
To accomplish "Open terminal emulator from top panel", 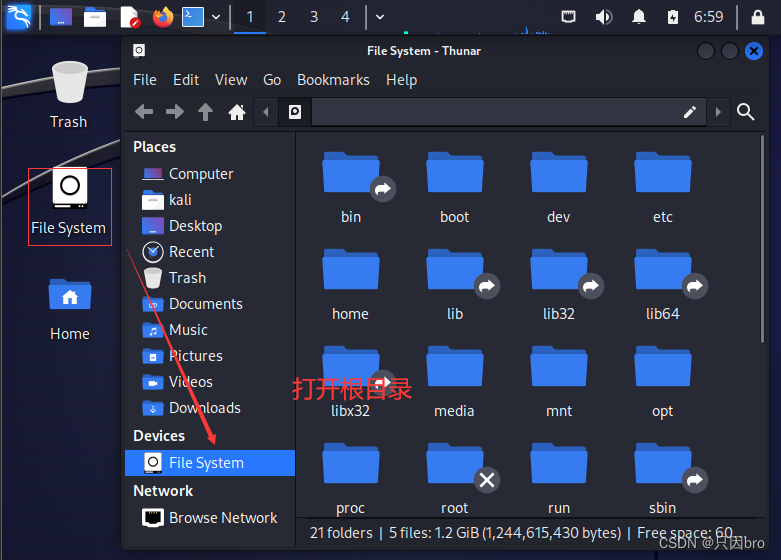I will point(193,17).
